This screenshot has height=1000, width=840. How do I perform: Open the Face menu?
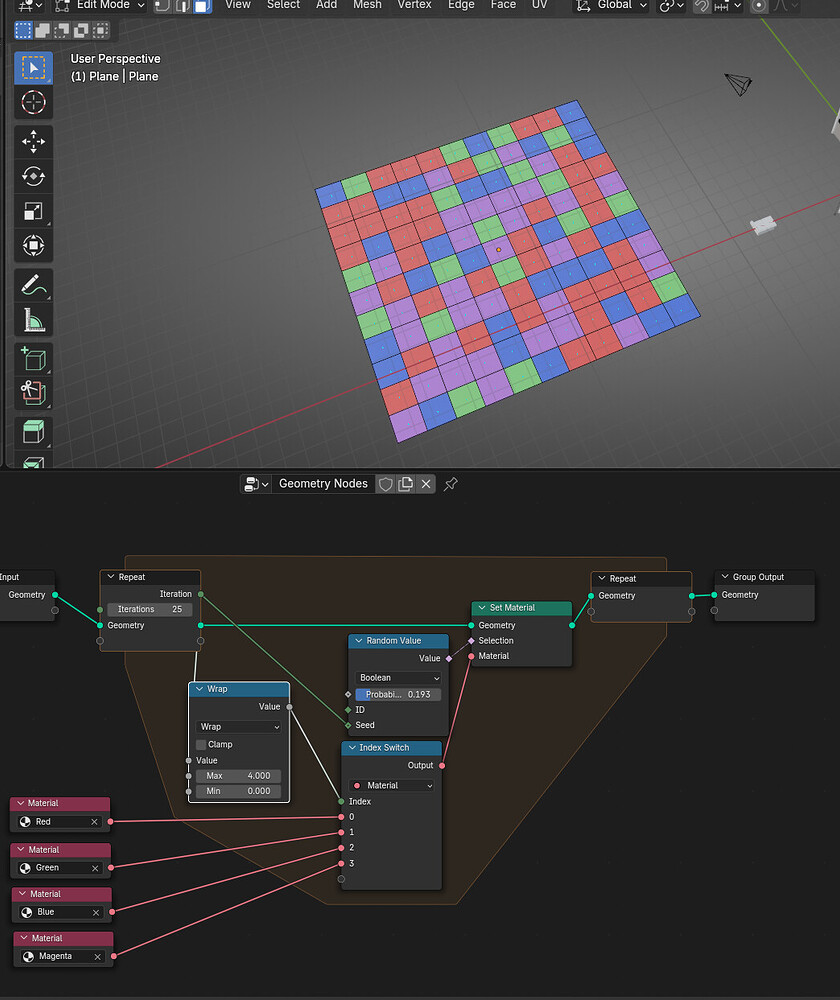pyautogui.click(x=503, y=5)
